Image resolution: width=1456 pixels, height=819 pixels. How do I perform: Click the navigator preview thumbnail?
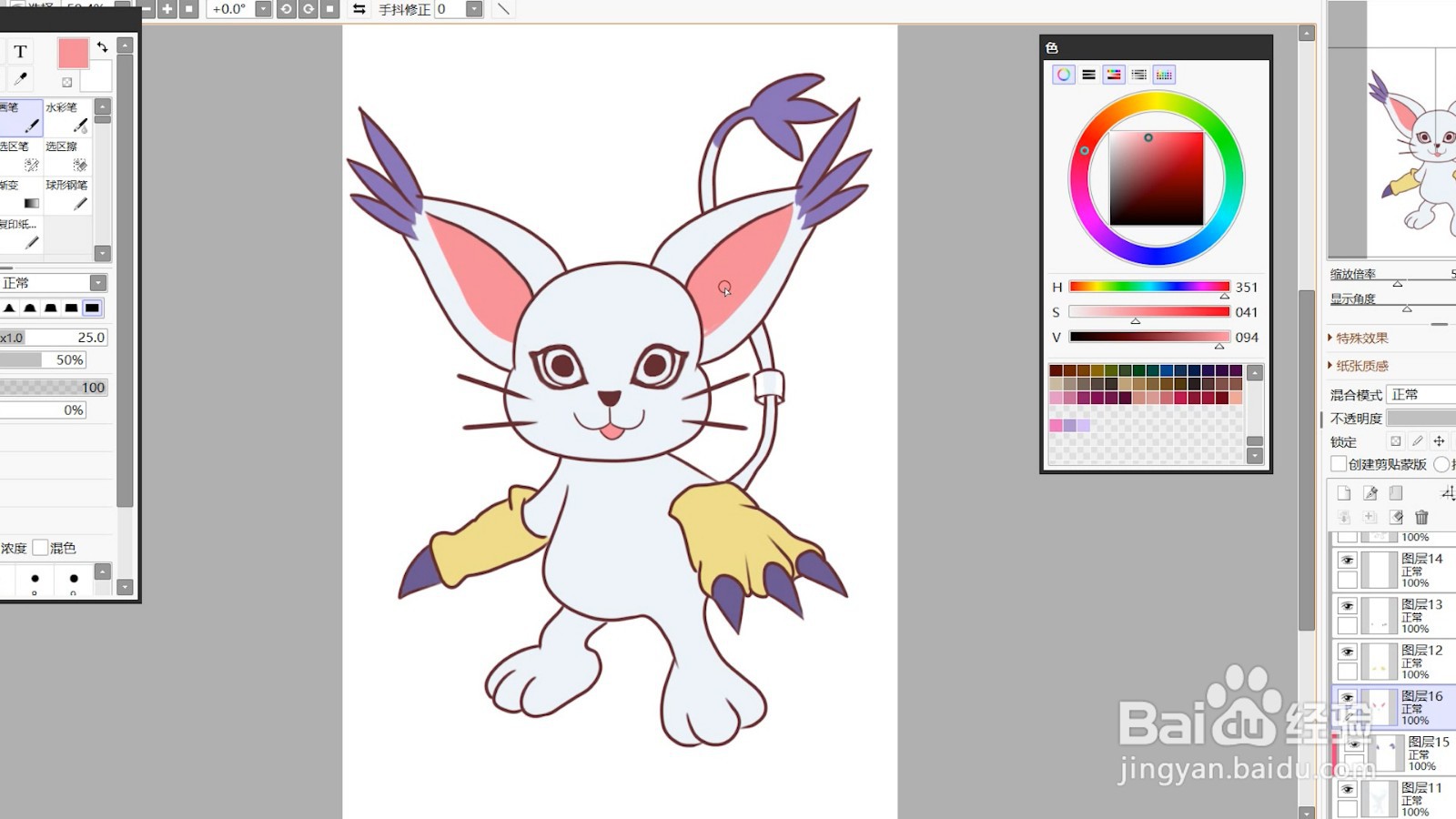1392,129
